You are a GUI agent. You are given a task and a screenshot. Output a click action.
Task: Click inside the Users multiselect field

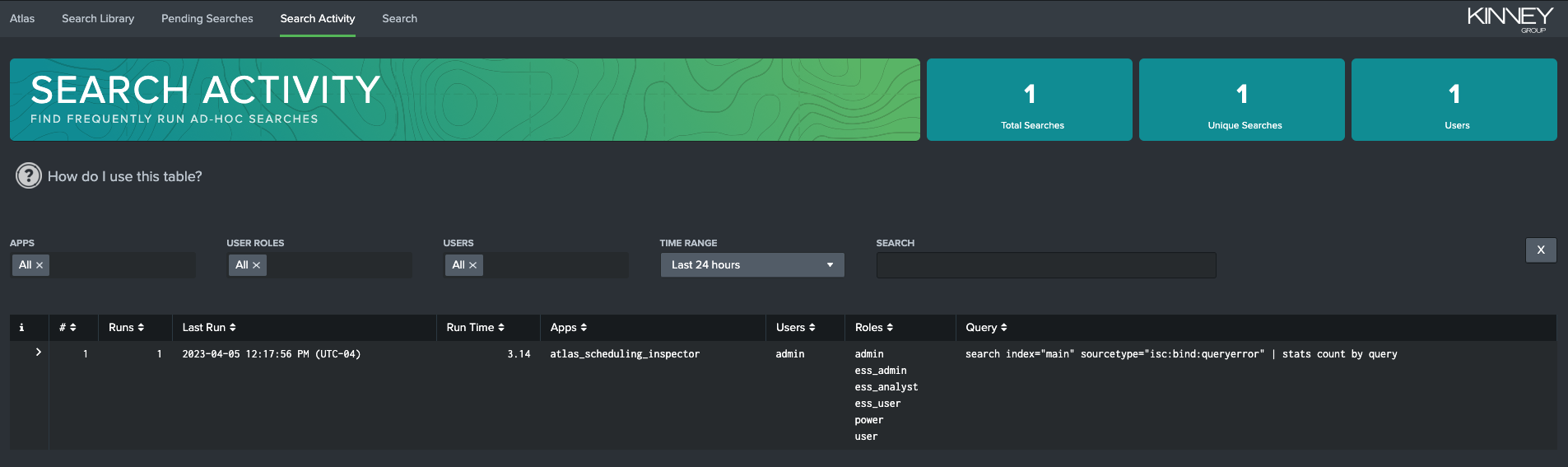coord(536,264)
